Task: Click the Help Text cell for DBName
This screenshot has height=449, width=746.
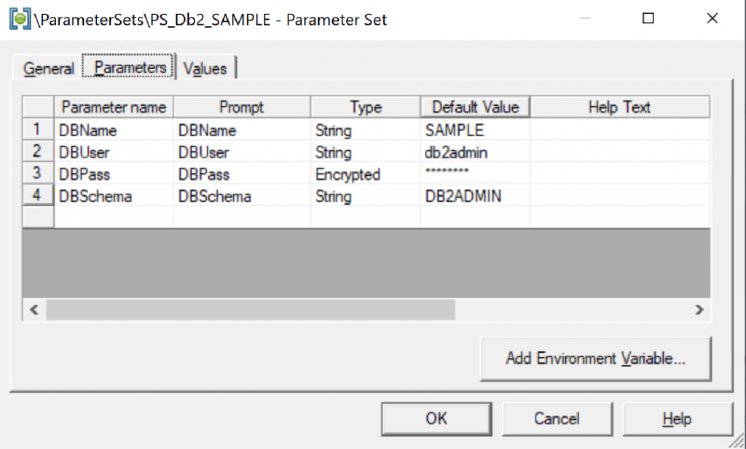Action: pos(620,129)
